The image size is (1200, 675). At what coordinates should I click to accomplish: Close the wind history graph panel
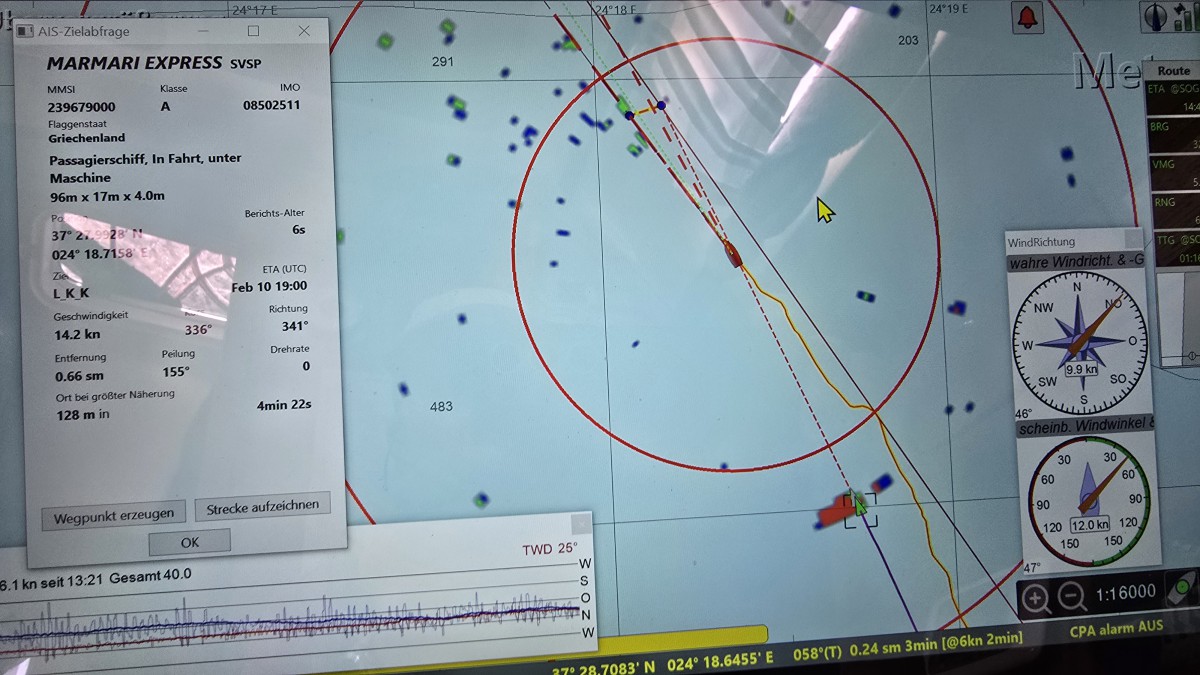coord(580,525)
